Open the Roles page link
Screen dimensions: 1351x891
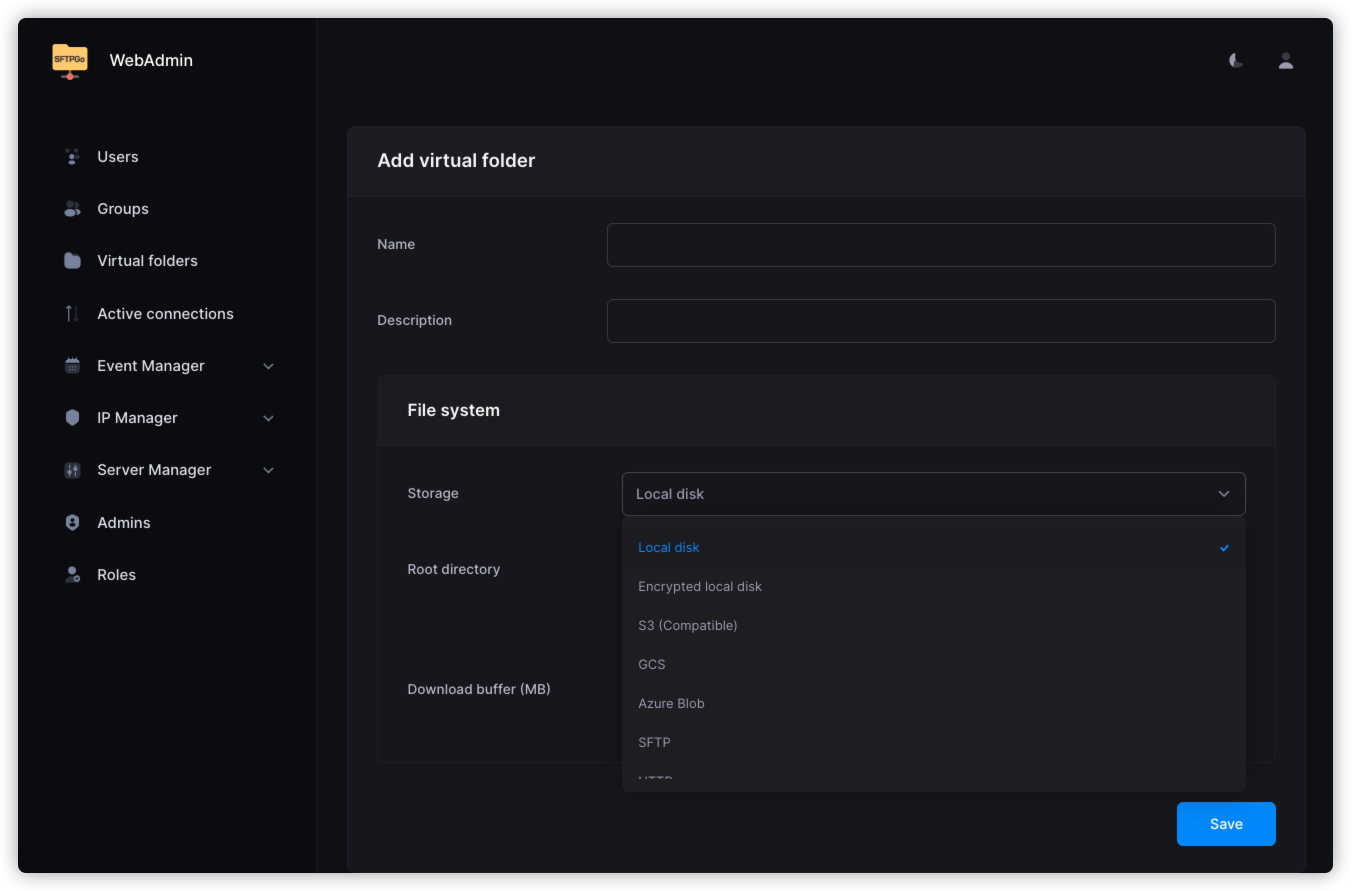pyautogui.click(x=116, y=575)
